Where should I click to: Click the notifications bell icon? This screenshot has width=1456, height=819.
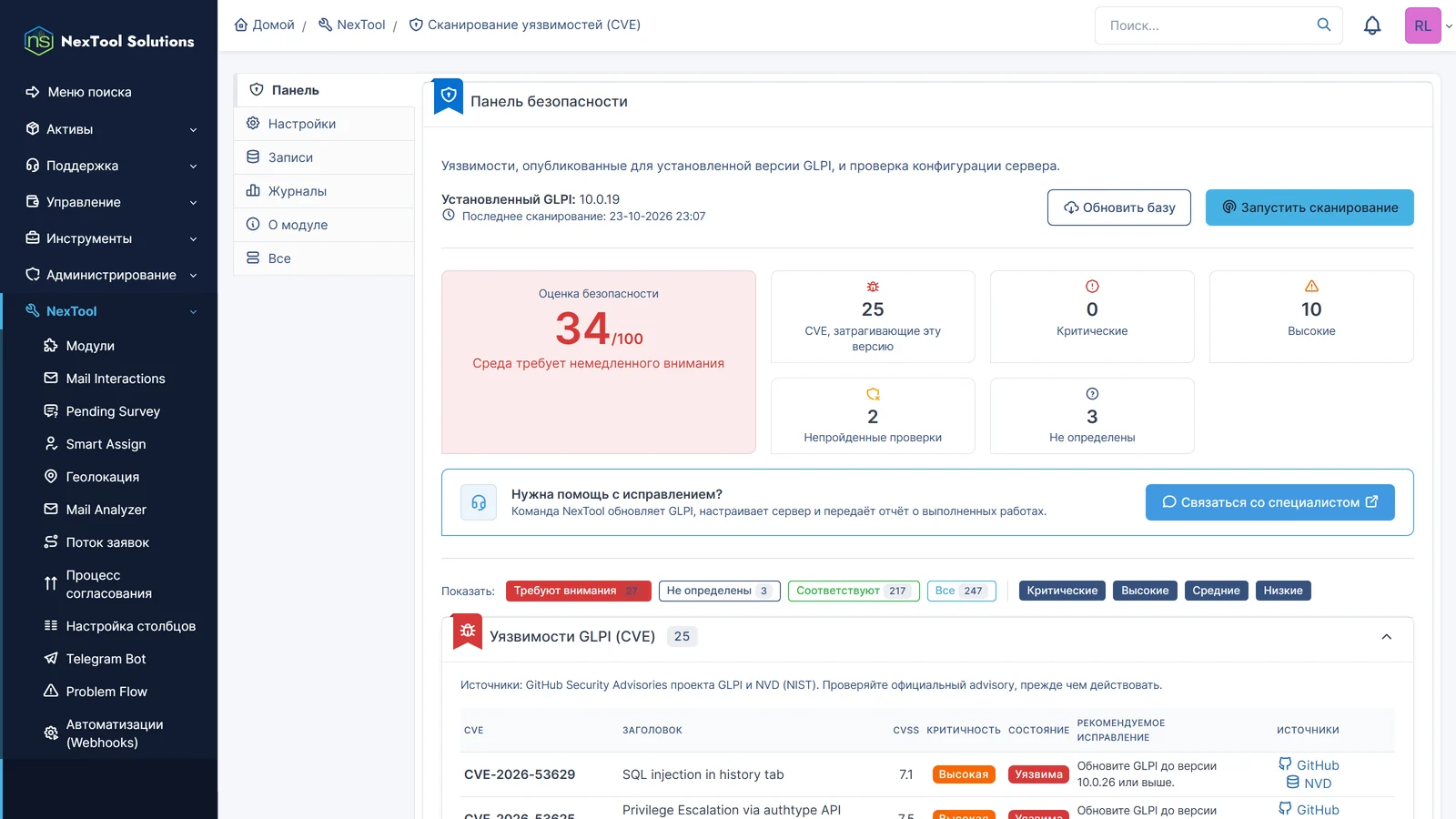(x=1372, y=25)
